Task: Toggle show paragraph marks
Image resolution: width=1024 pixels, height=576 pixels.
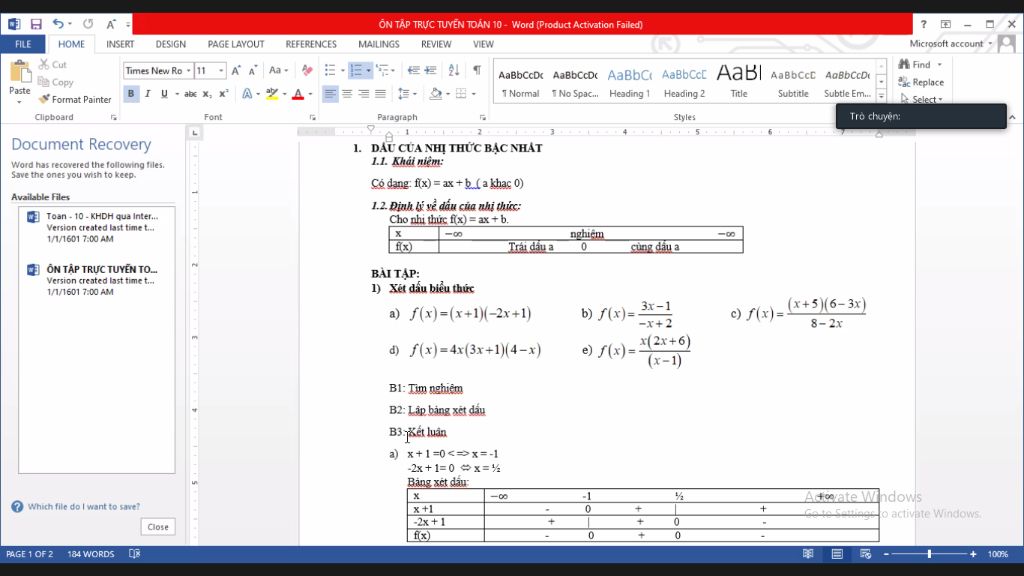Action: coord(477,71)
